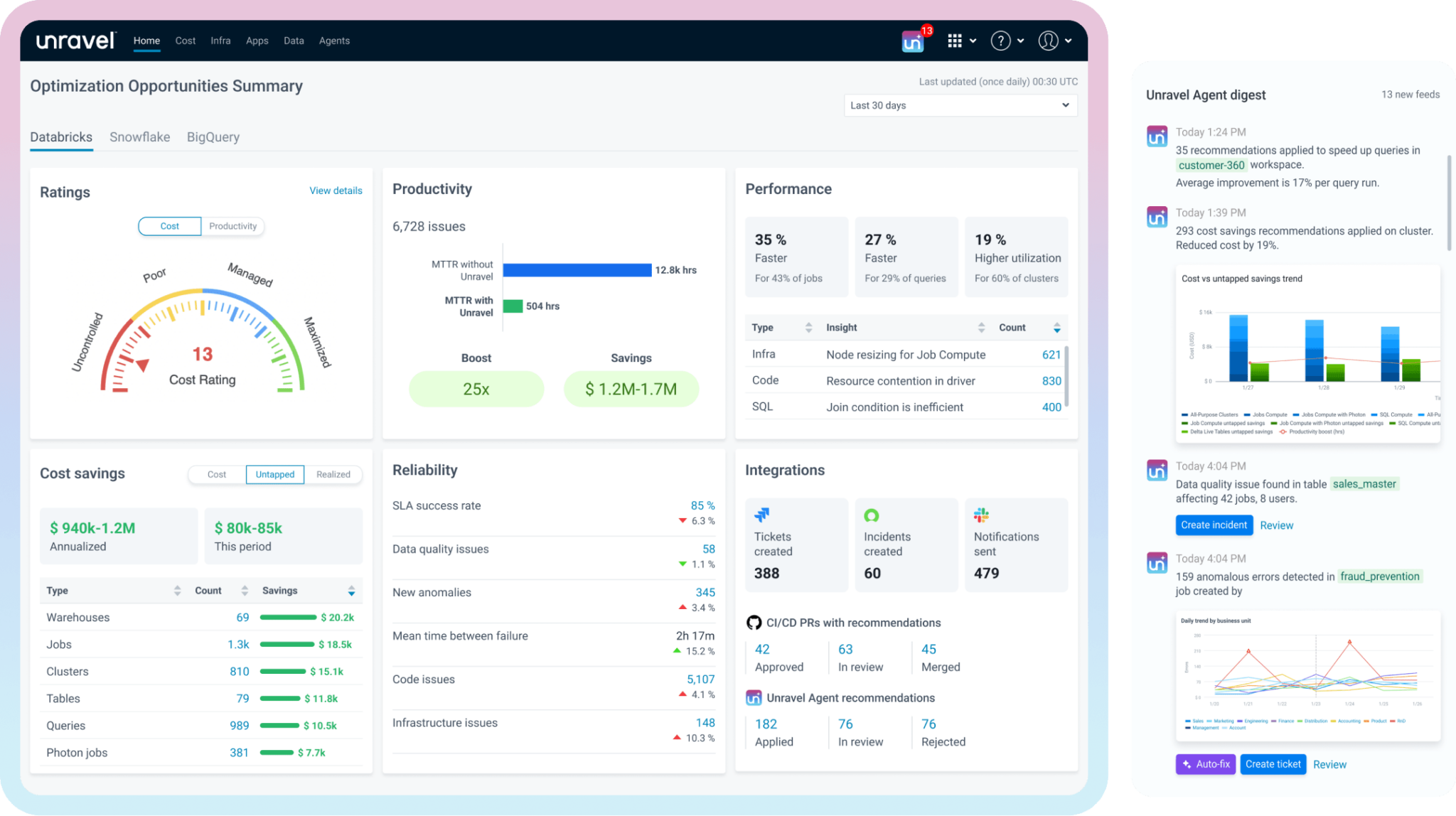Switch Ratings panel to Productivity view
Viewport: 1456px width, 816px height.
click(x=233, y=226)
